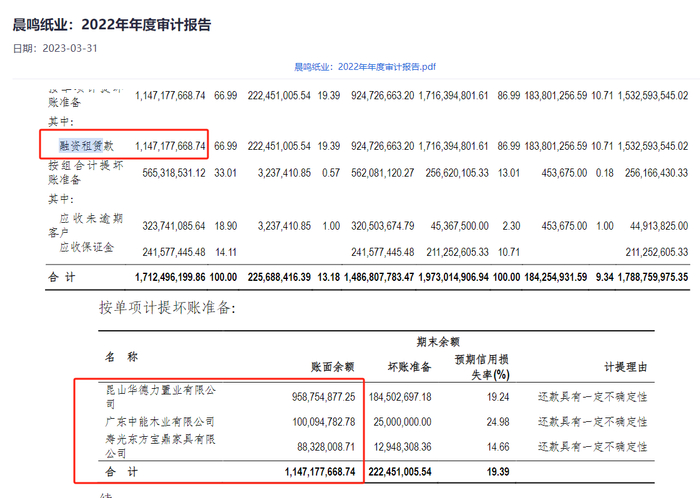Click the balance 100,094,782.78
Image resolution: width=700 pixels, height=498 pixels.
pyautogui.click(x=324, y=422)
